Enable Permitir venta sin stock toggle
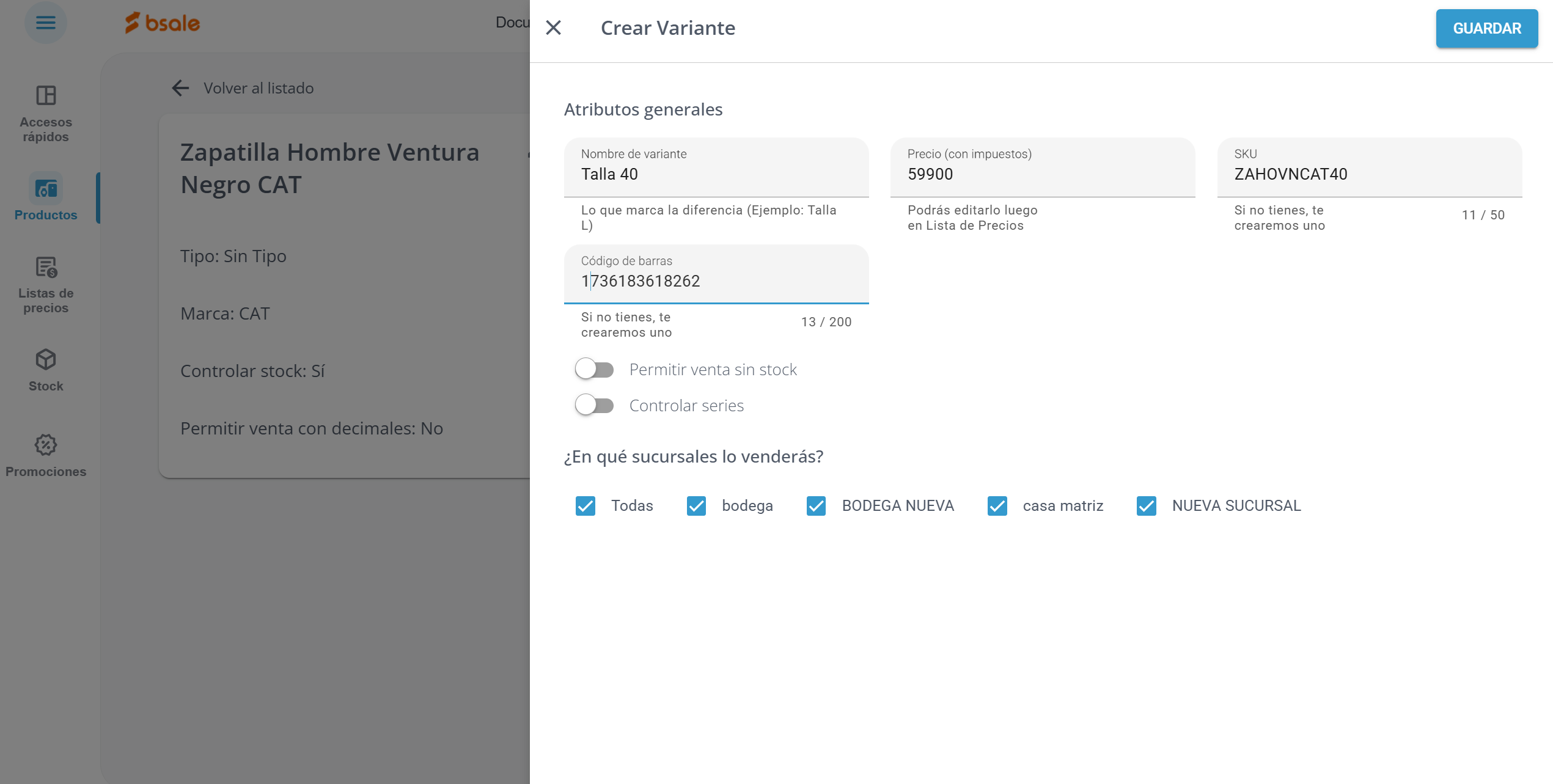 pyautogui.click(x=594, y=369)
